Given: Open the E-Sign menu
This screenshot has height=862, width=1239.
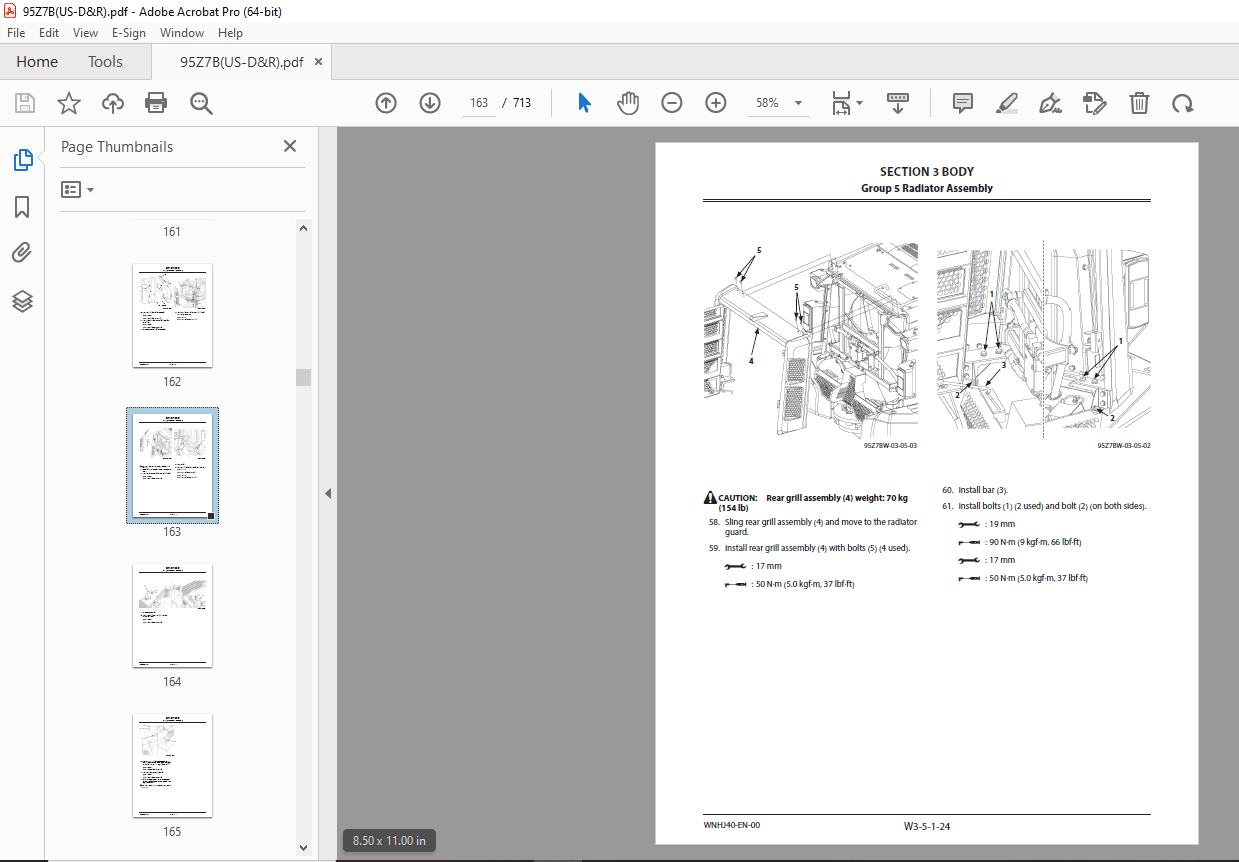Looking at the screenshot, I should [x=129, y=32].
